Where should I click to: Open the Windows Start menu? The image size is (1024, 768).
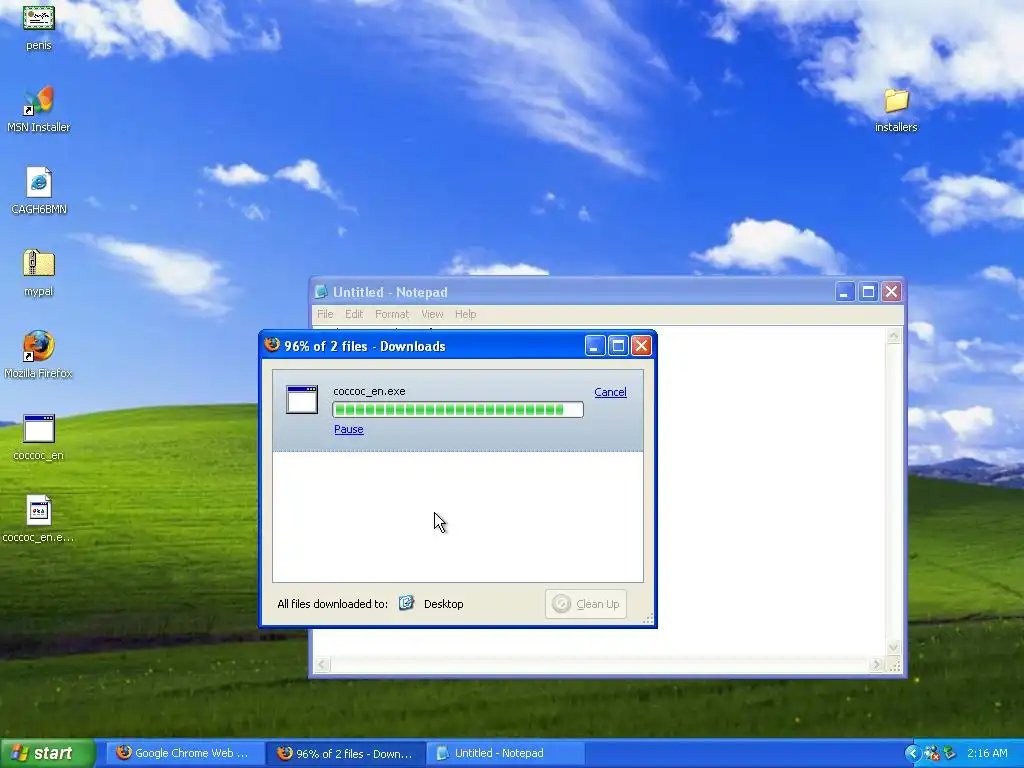point(47,754)
